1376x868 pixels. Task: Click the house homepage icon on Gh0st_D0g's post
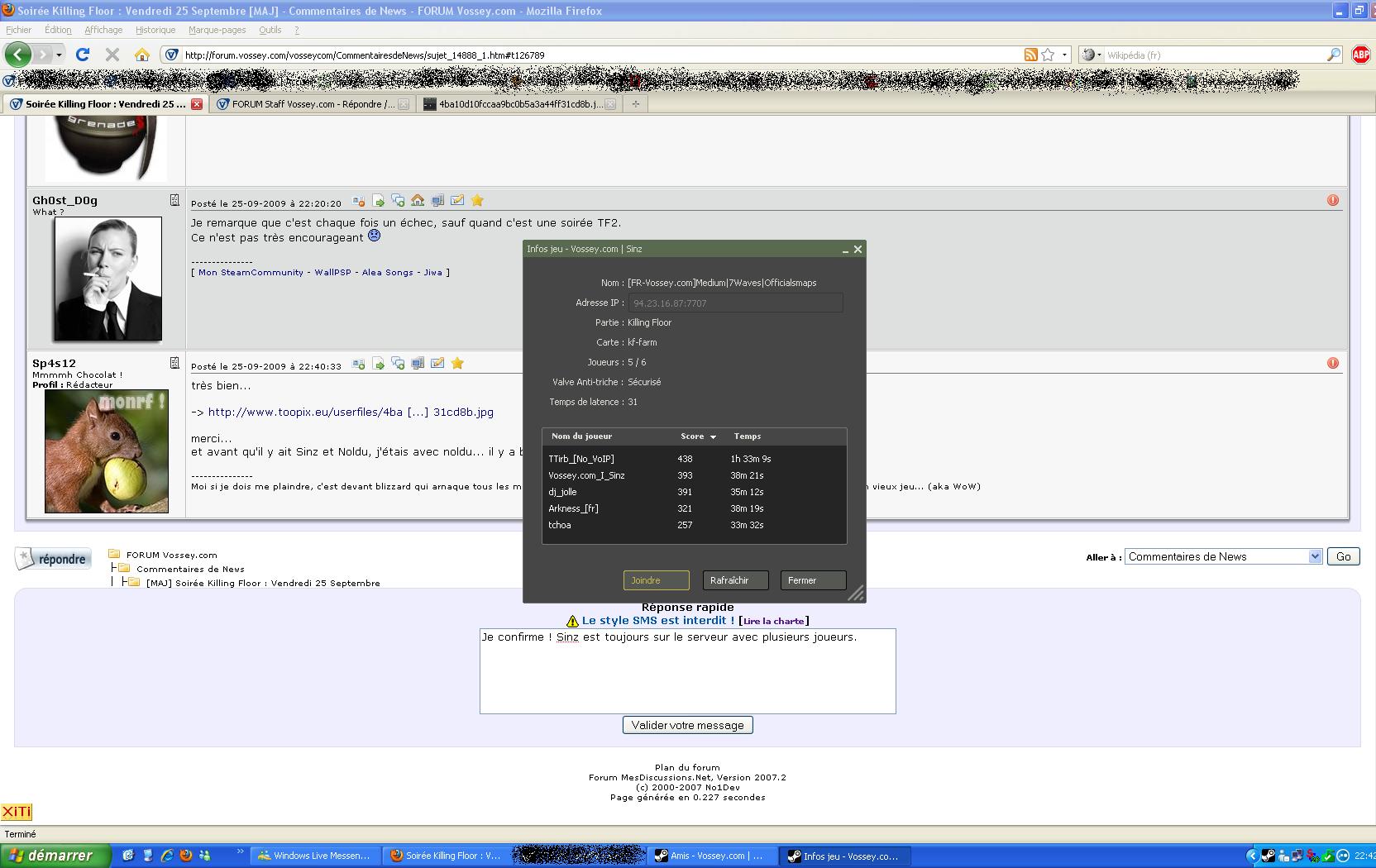(x=418, y=201)
